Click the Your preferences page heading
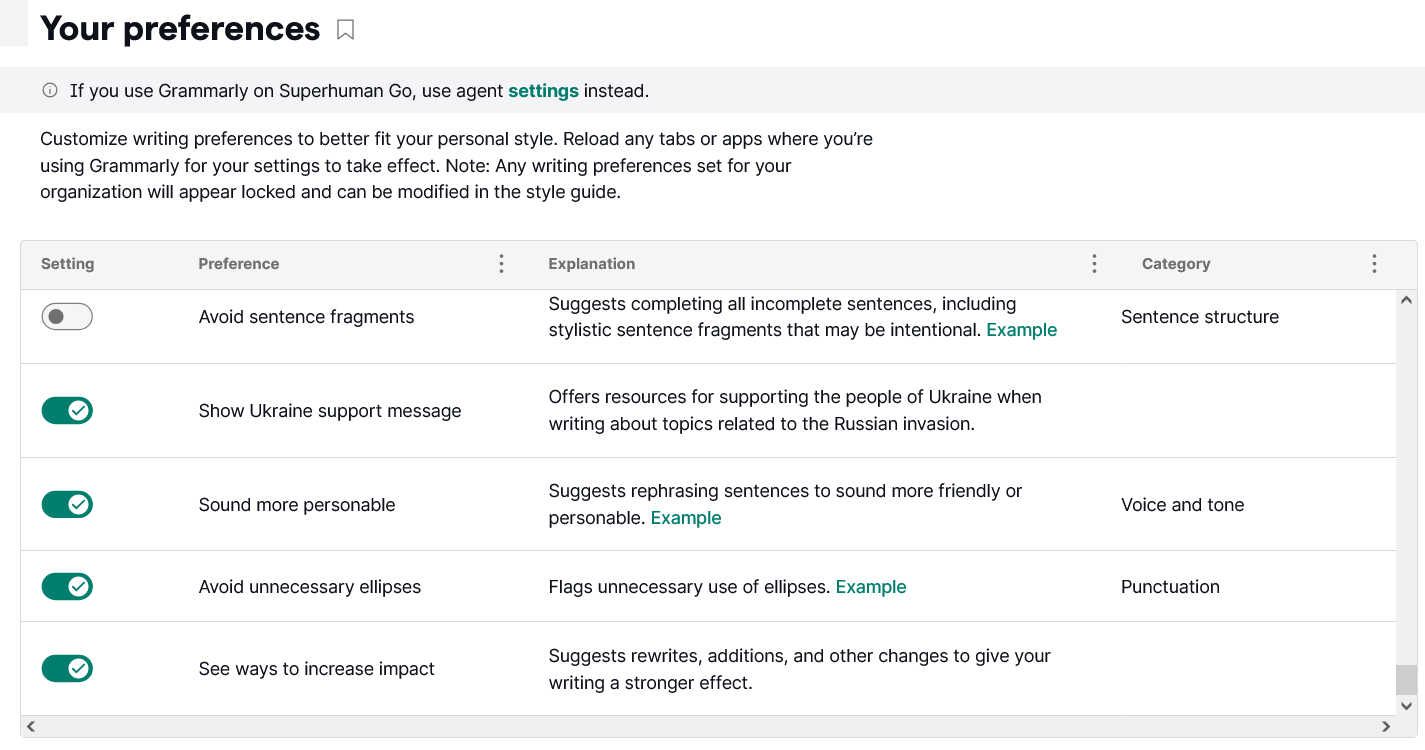This screenshot has height=750, width=1425. tap(180, 29)
